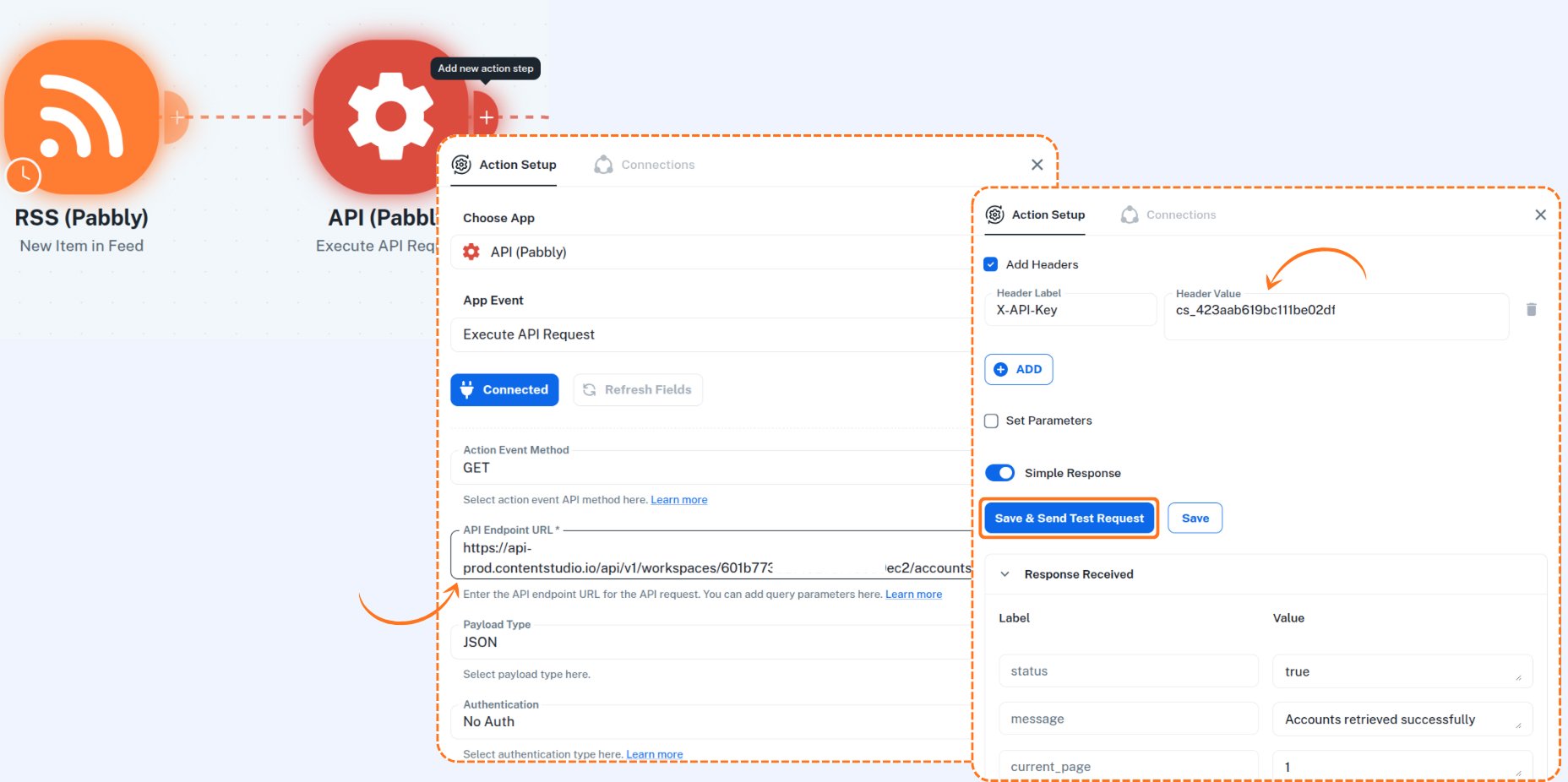Click the API Endpoint URL field
1568x782 pixels.
(x=710, y=557)
